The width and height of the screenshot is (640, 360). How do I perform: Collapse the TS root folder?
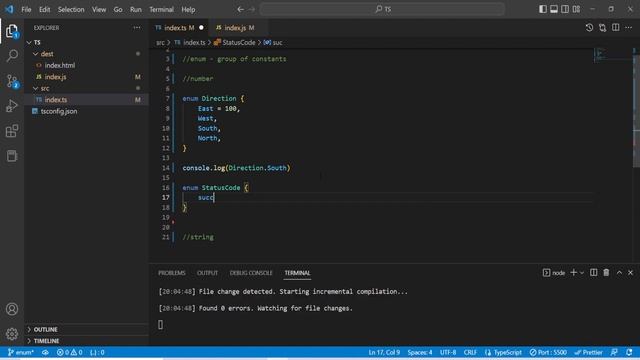[x=29, y=42]
